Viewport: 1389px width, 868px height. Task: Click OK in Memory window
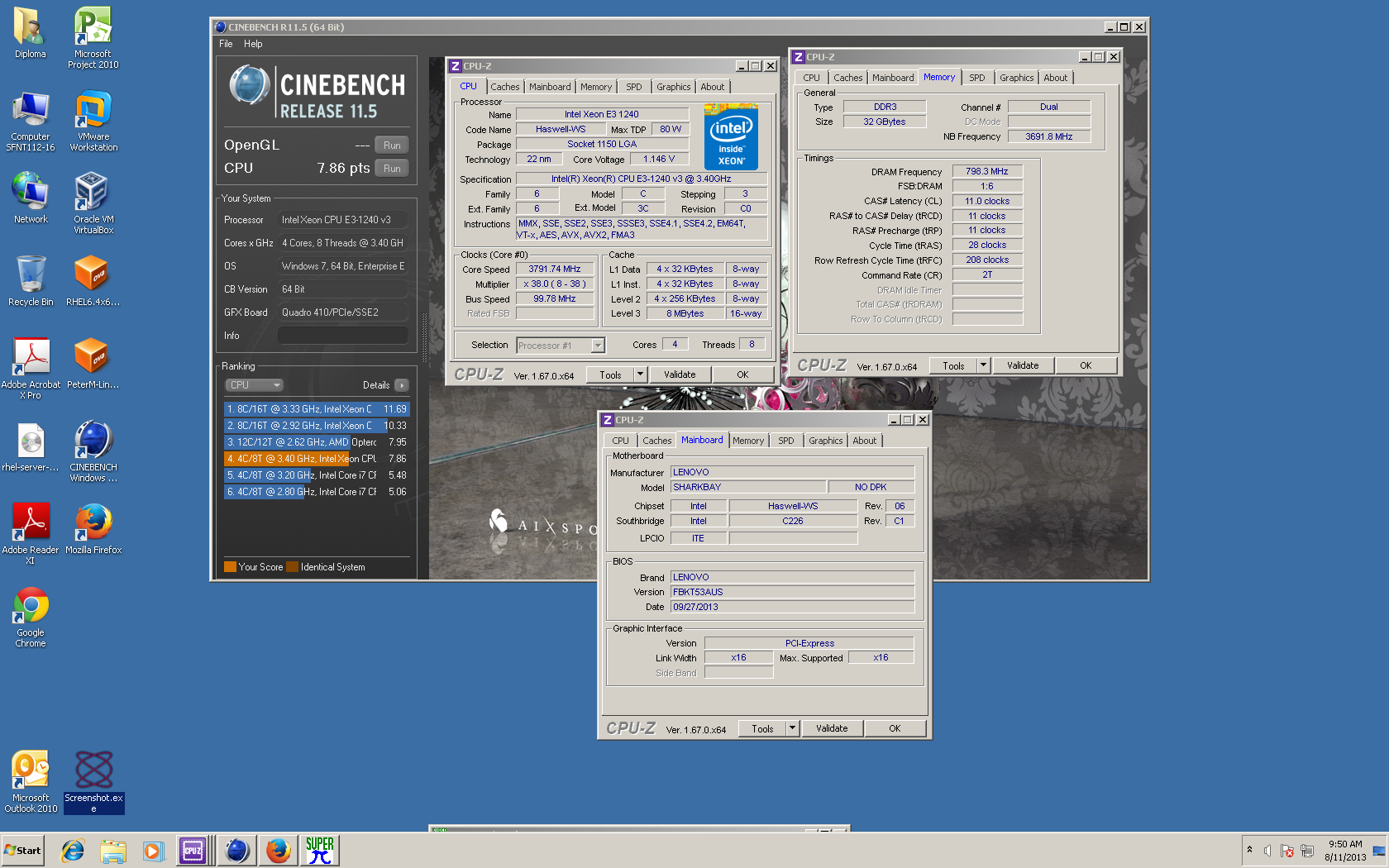pyautogui.click(x=1086, y=365)
